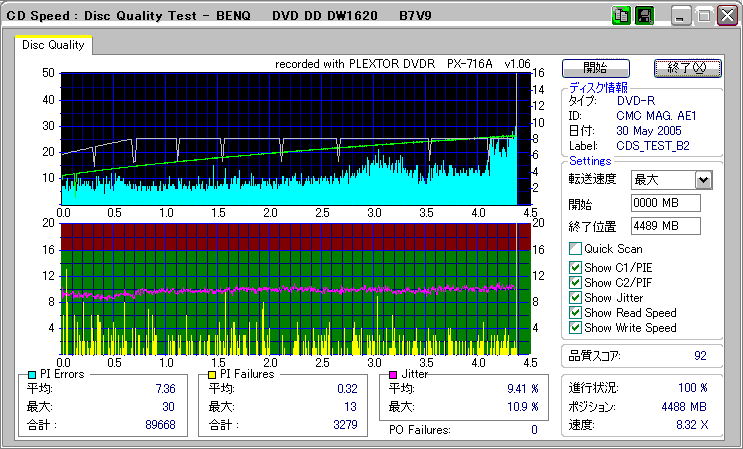Image resolution: width=743 pixels, height=449 pixels.
Task: Select the Disc Quality tab
Action: [x=54, y=45]
